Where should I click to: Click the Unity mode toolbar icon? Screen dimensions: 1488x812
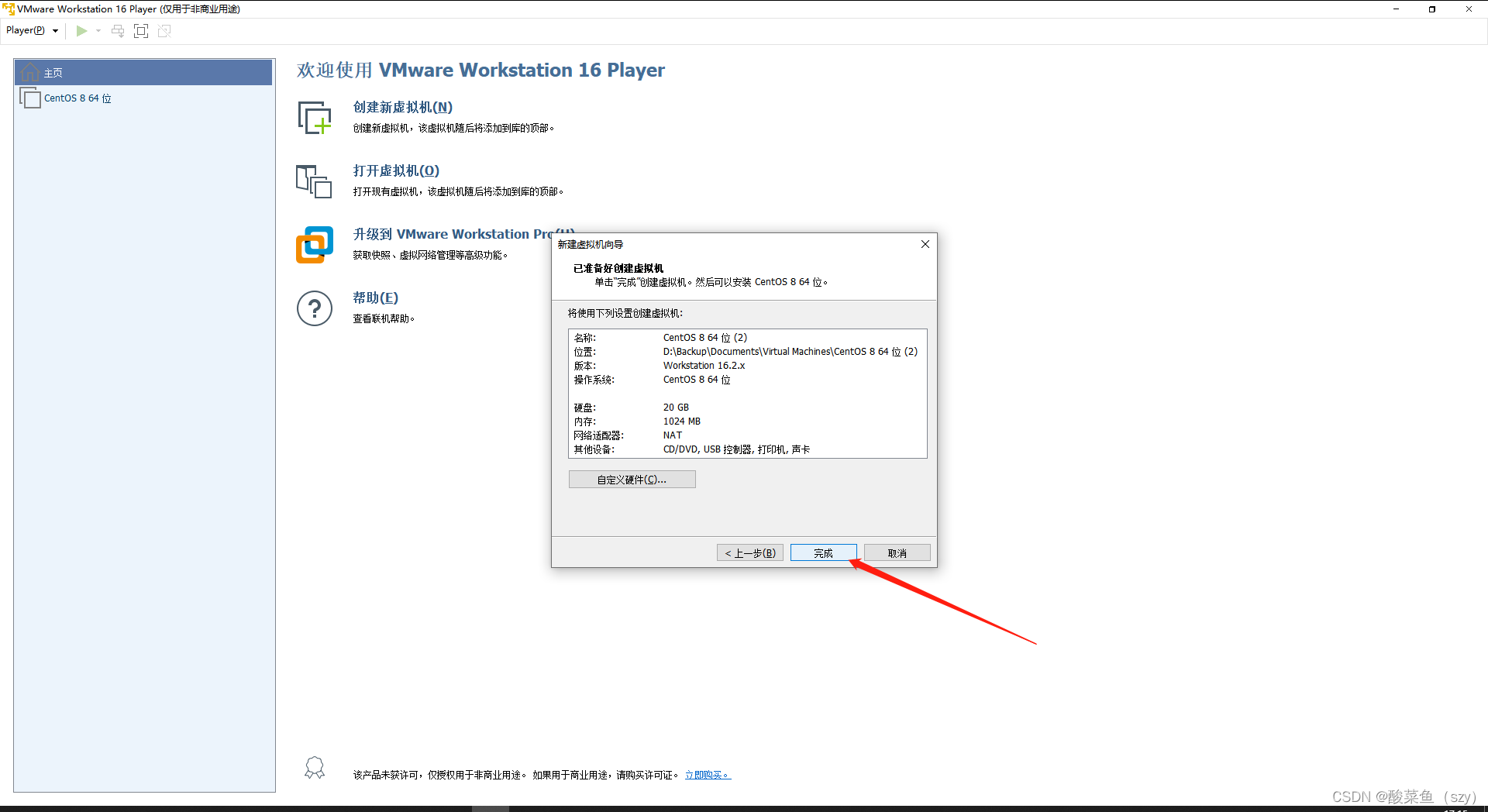click(164, 31)
